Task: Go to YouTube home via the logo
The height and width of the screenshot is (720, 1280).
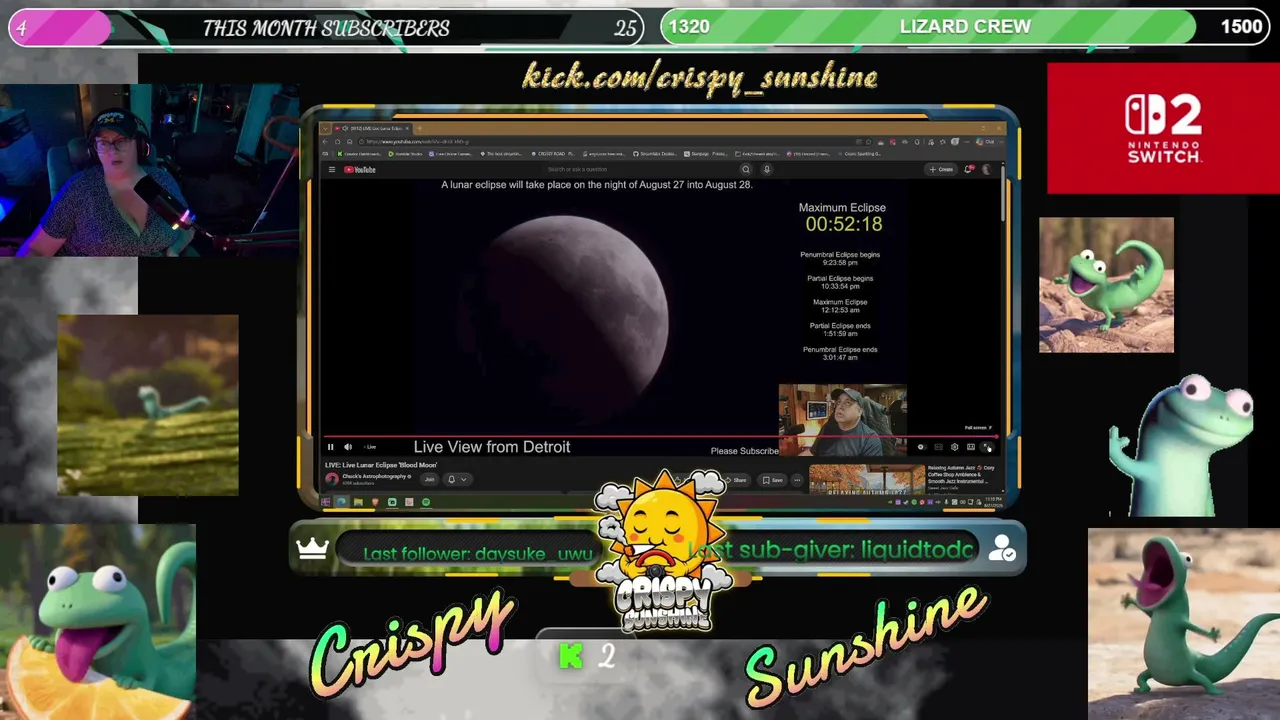Action: point(360,169)
